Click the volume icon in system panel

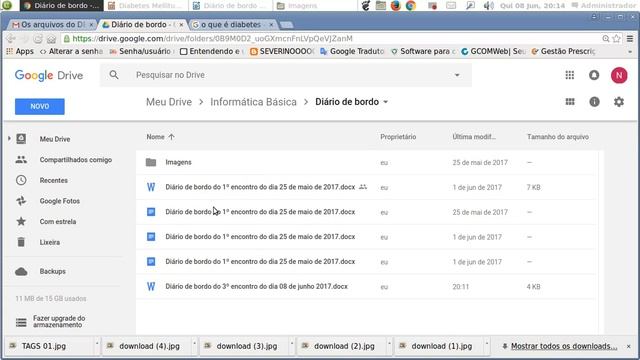[x=489, y=6]
